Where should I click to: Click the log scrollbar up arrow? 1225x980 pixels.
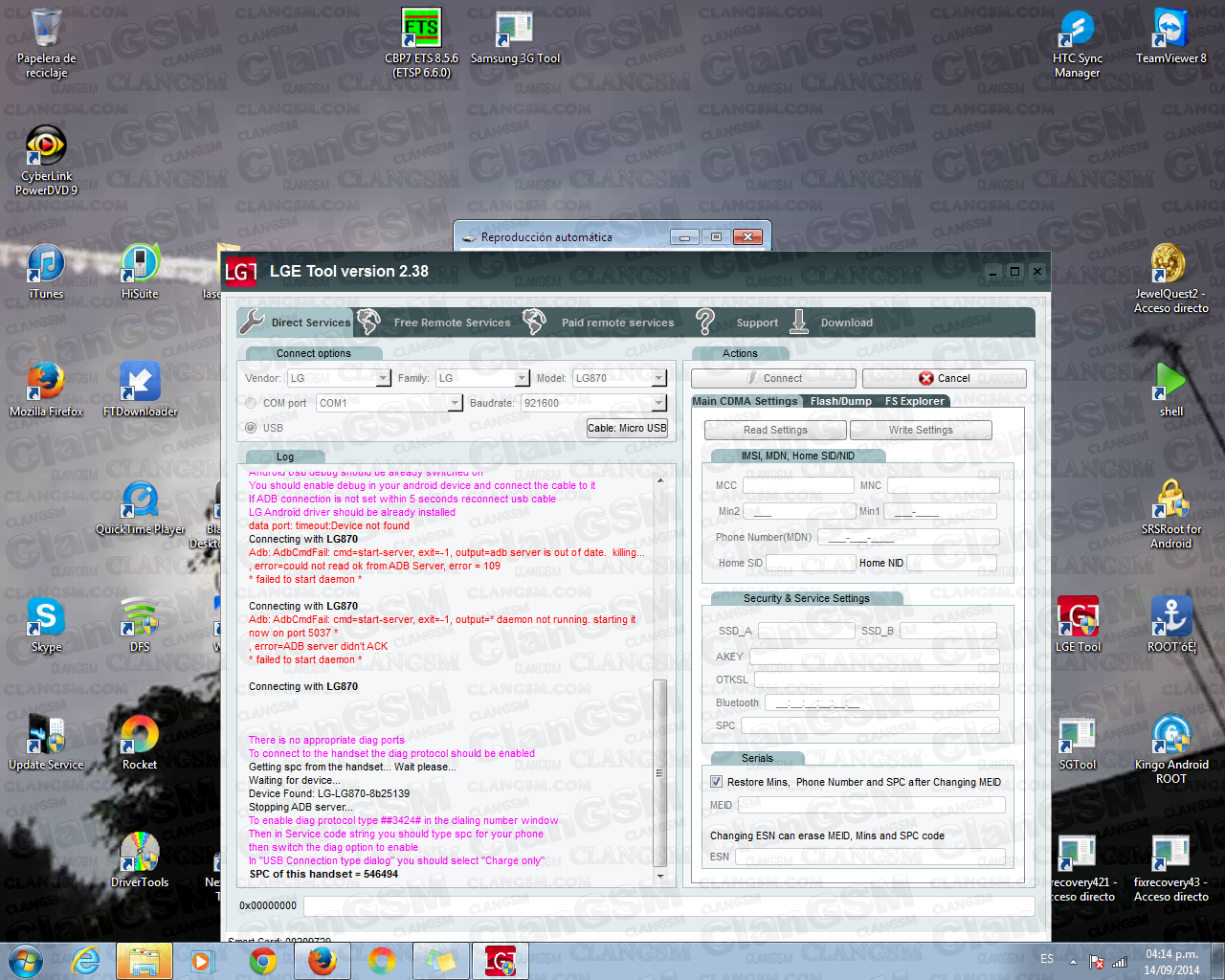[x=659, y=480]
